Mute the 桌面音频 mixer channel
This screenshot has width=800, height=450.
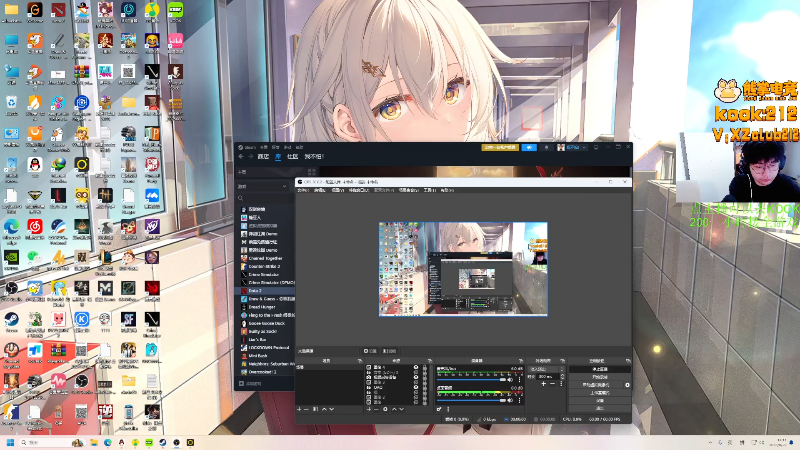tap(510, 400)
